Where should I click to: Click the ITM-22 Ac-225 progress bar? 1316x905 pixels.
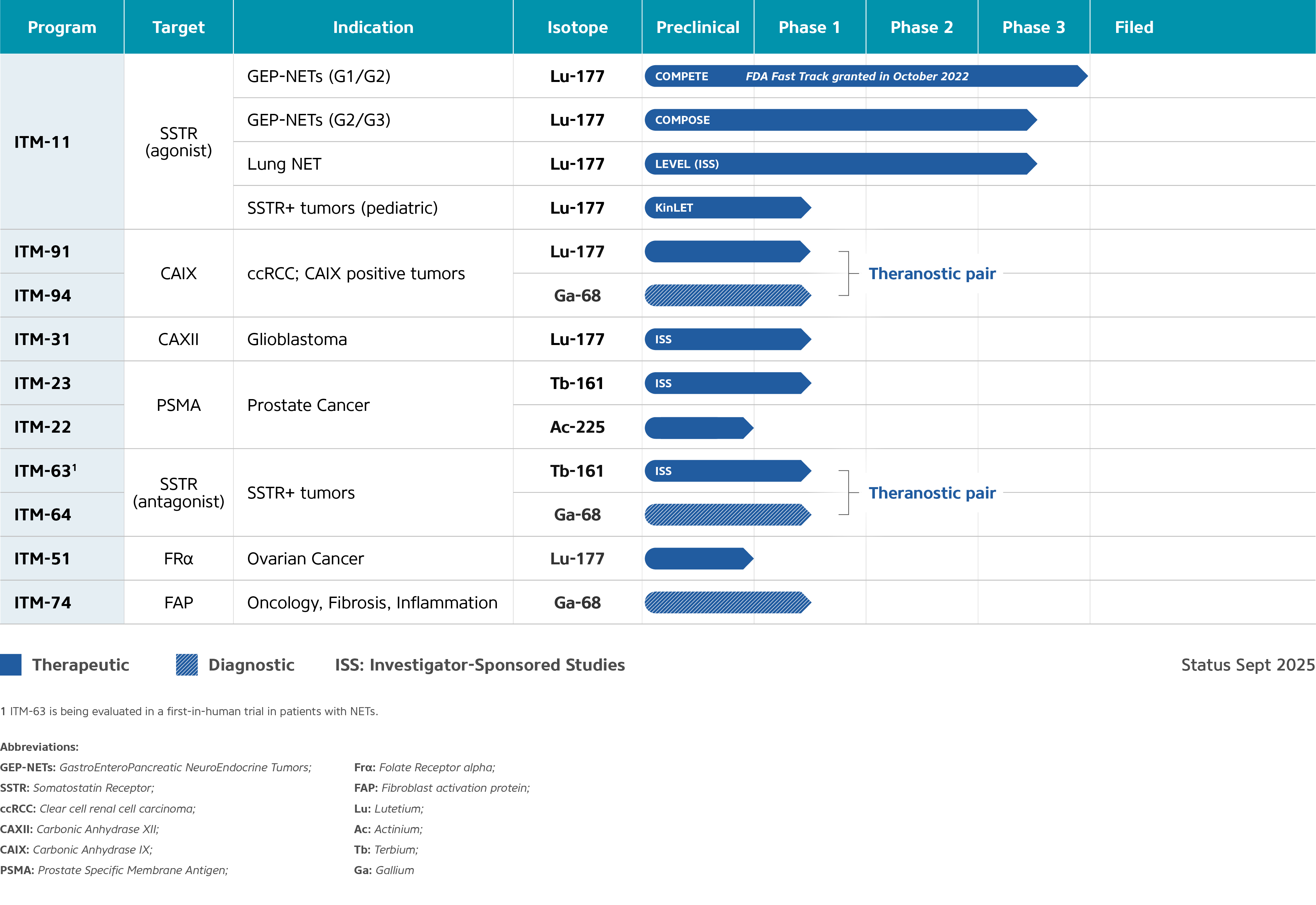point(698,428)
